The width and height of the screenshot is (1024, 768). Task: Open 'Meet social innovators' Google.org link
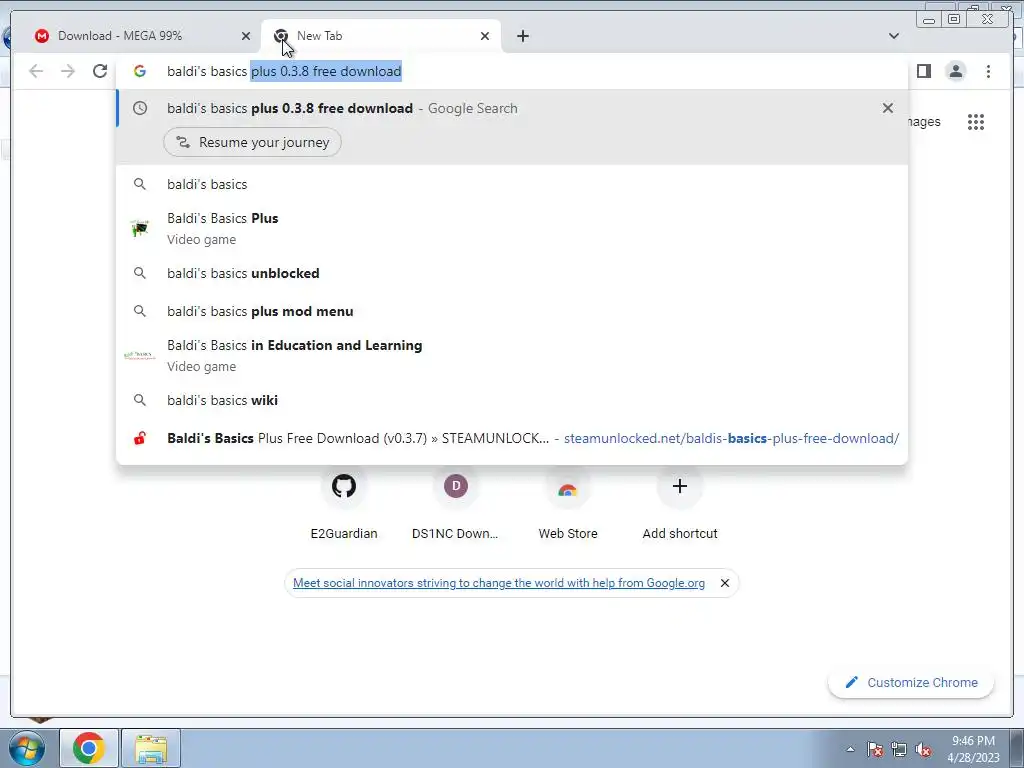pos(499,583)
